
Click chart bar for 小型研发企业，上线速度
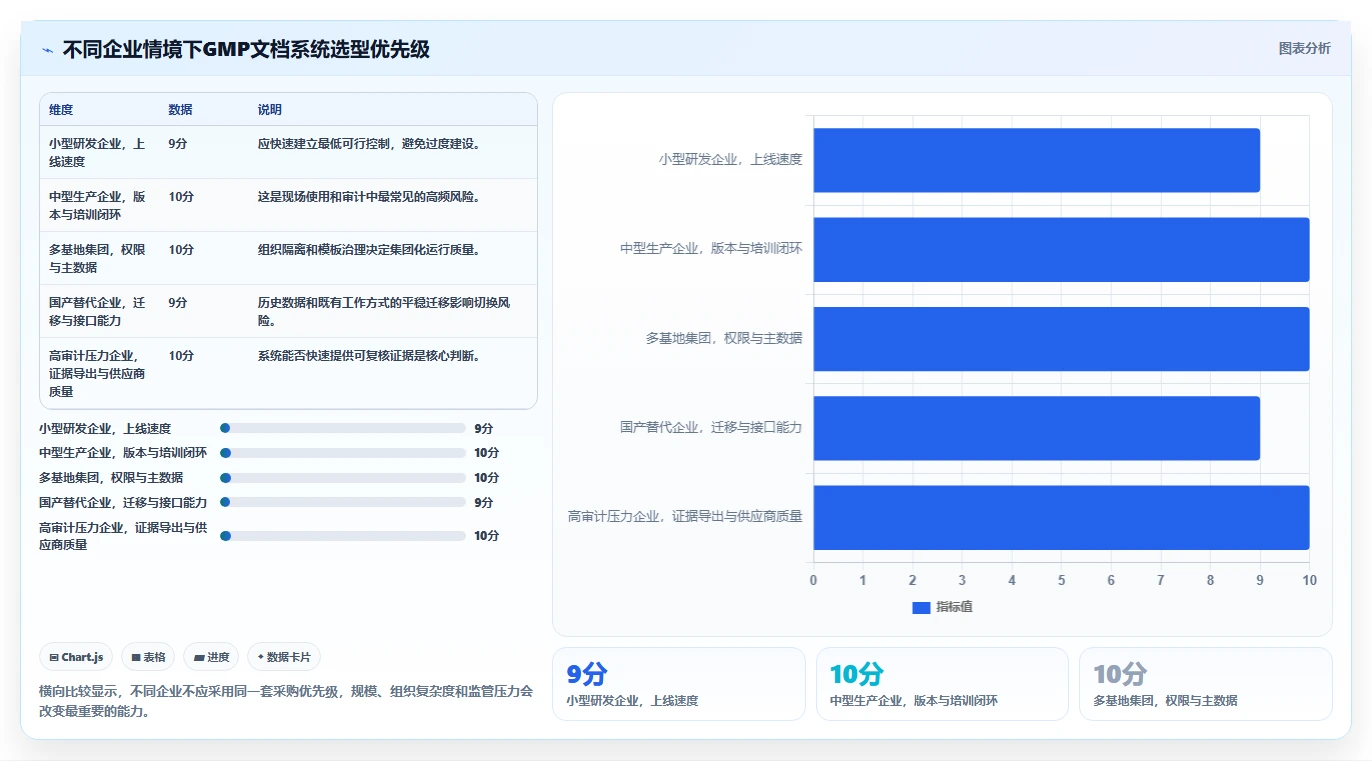coord(1036,160)
